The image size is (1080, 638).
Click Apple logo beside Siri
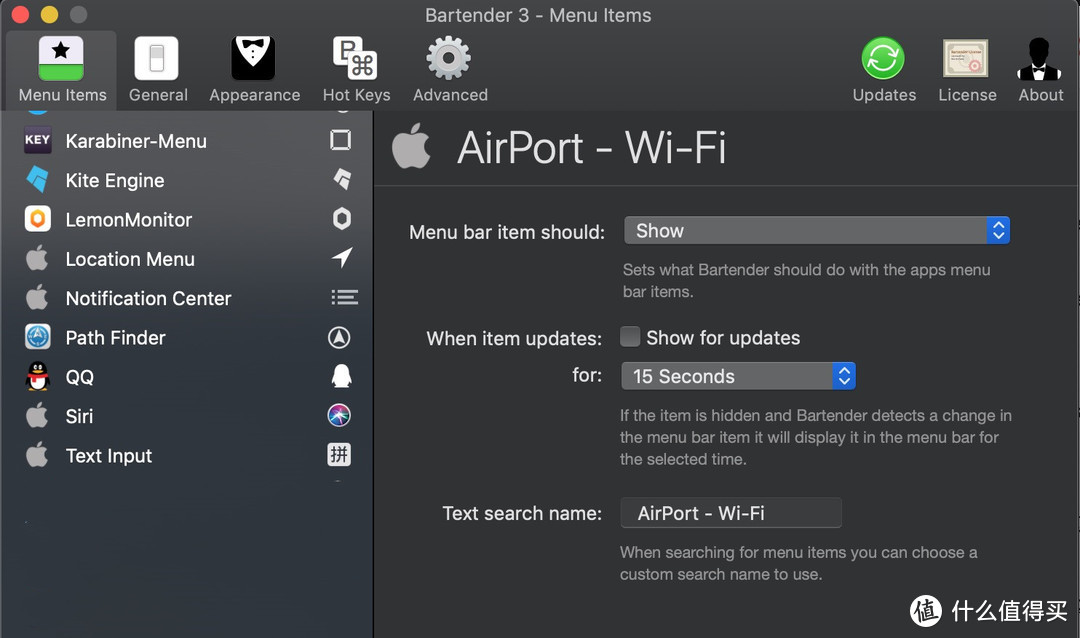(x=37, y=415)
